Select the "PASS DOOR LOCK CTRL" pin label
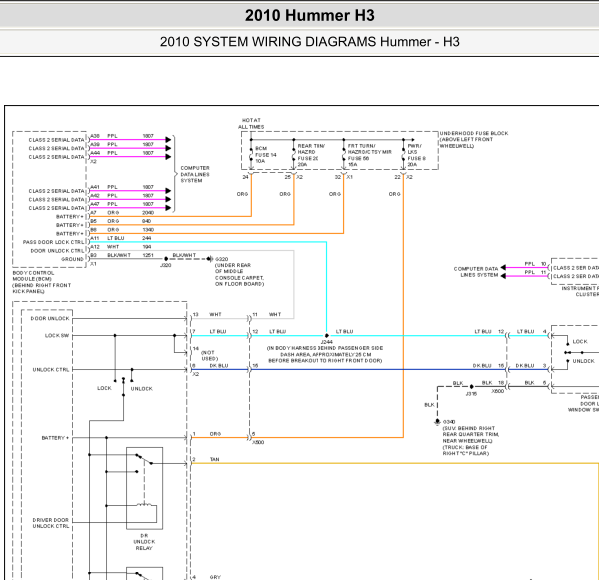The height and width of the screenshot is (580, 599). (53, 242)
